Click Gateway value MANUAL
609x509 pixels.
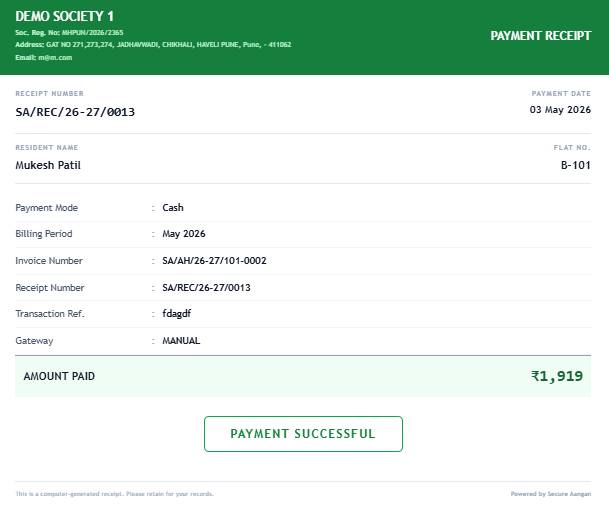pos(181,340)
